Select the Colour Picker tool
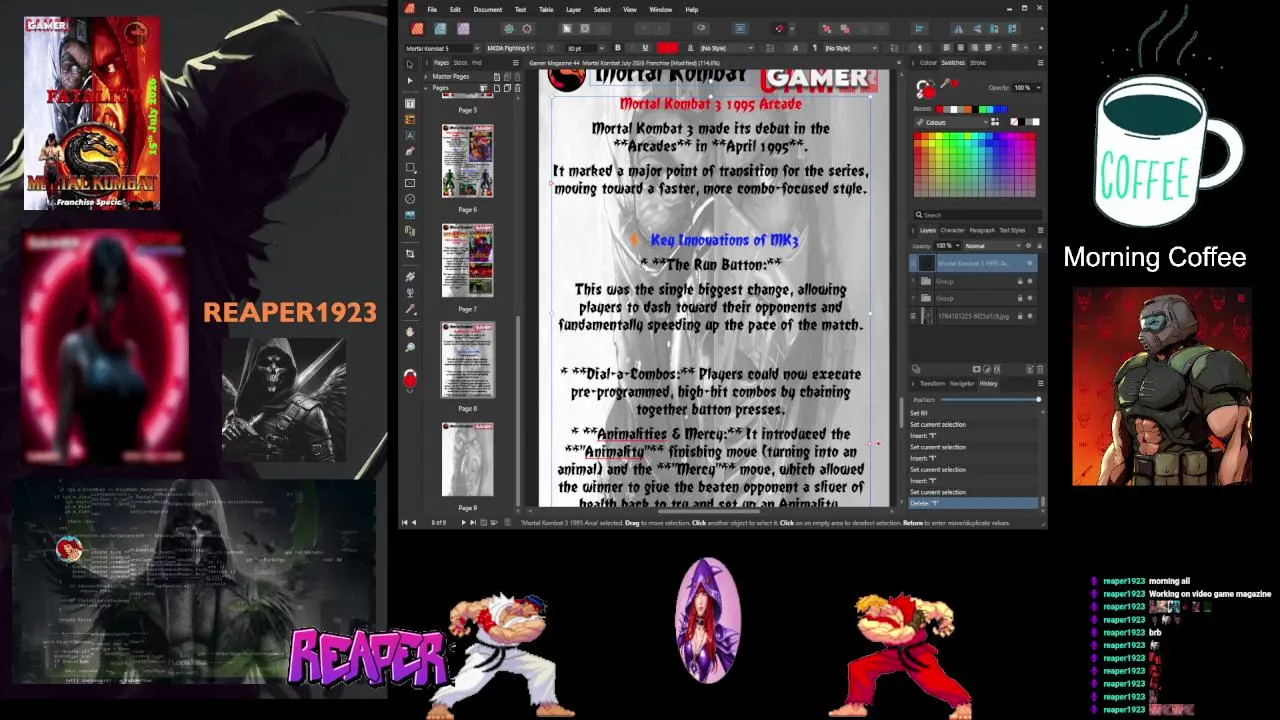The width and height of the screenshot is (1280, 720). coord(410,308)
